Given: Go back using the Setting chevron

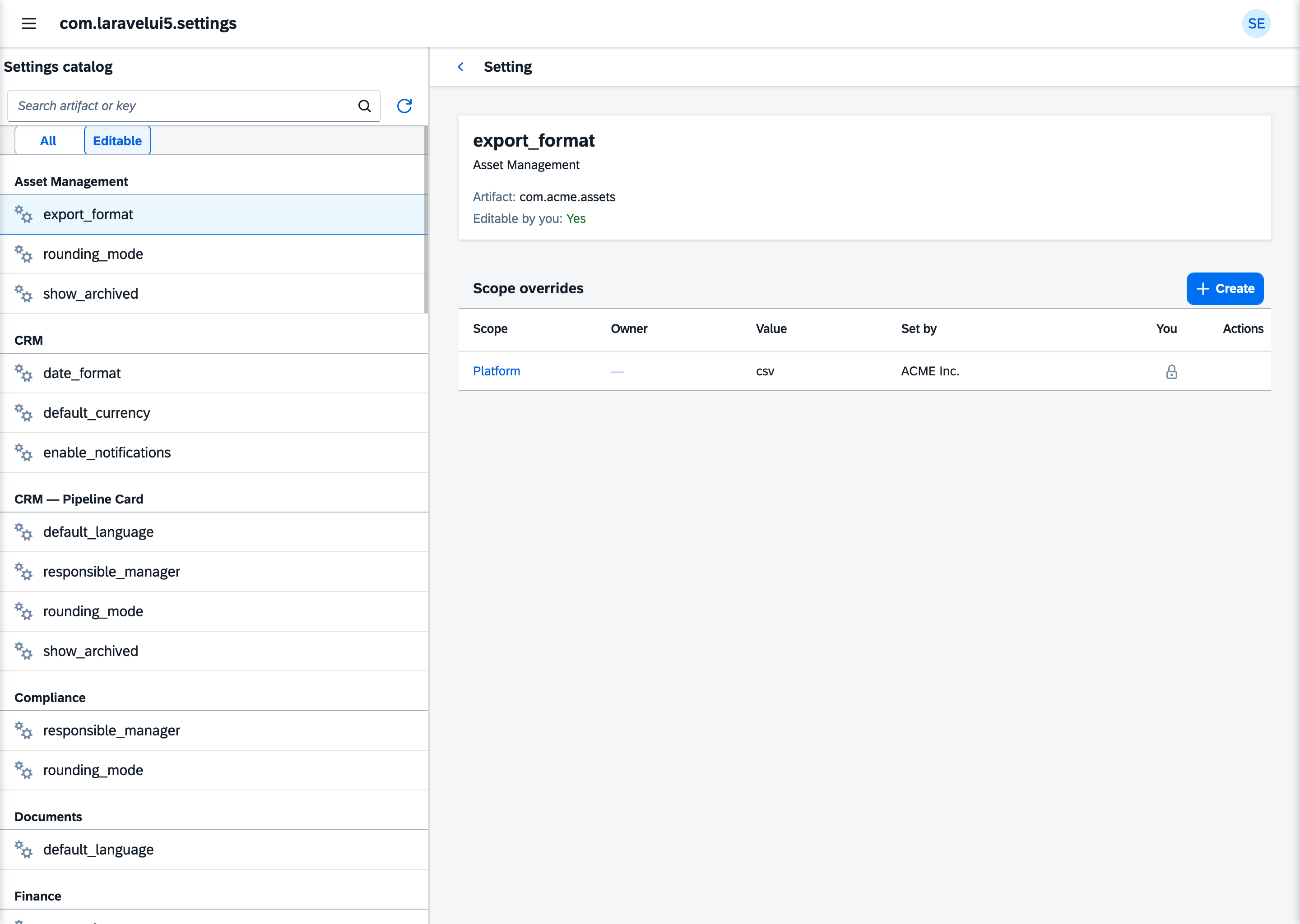Looking at the screenshot, I should (460, 67).
